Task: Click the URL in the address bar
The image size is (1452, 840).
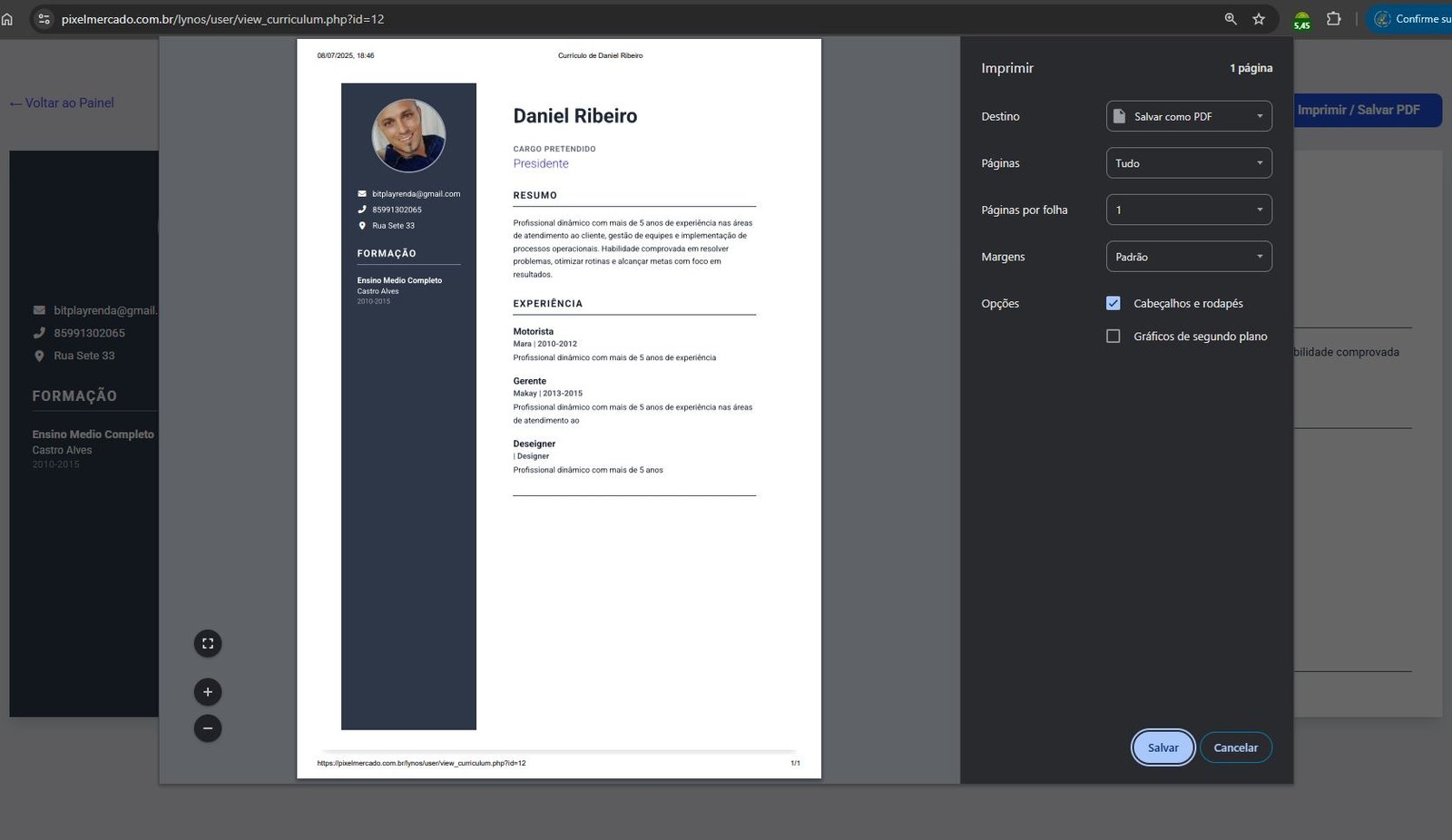Action: [222, 19]
